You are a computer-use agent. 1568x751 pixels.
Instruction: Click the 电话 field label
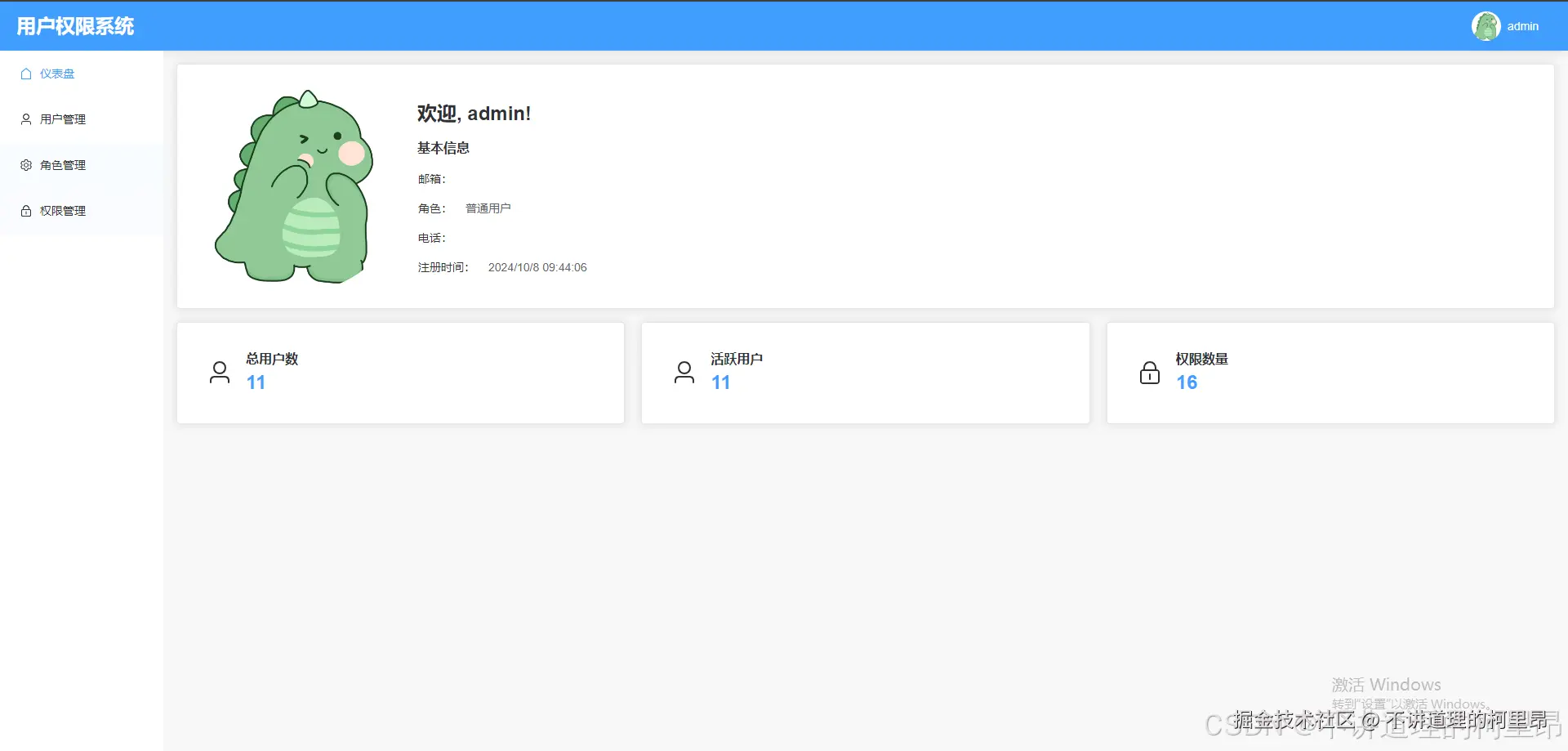coord(432,238)
